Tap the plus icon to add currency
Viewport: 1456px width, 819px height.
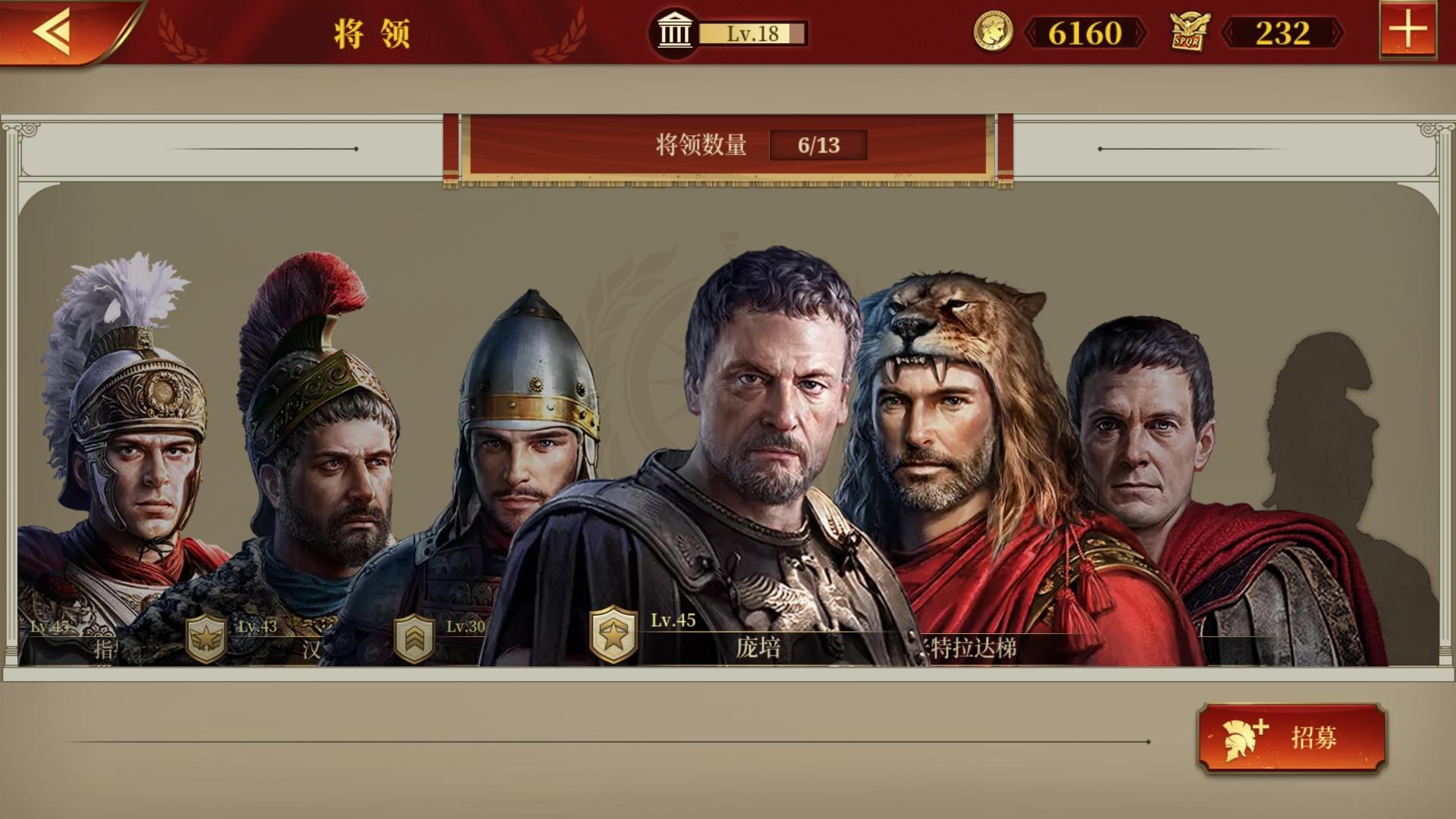tap(1407, 30)
